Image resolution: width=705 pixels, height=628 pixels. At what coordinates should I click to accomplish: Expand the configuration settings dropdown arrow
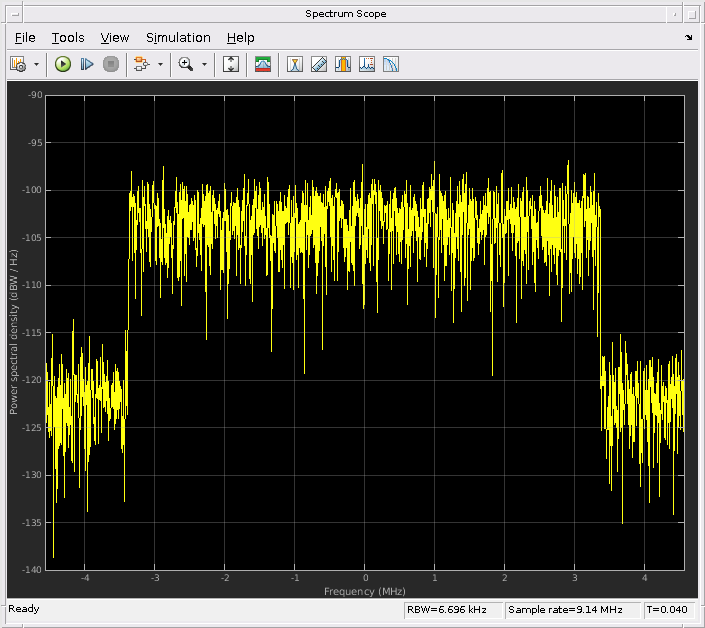[x=37, y=64]
